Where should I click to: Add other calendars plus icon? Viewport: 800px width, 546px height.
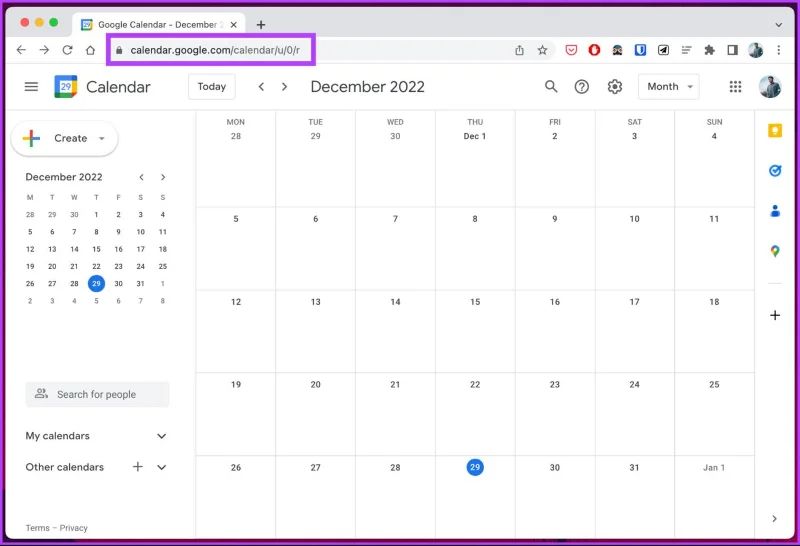138,466
